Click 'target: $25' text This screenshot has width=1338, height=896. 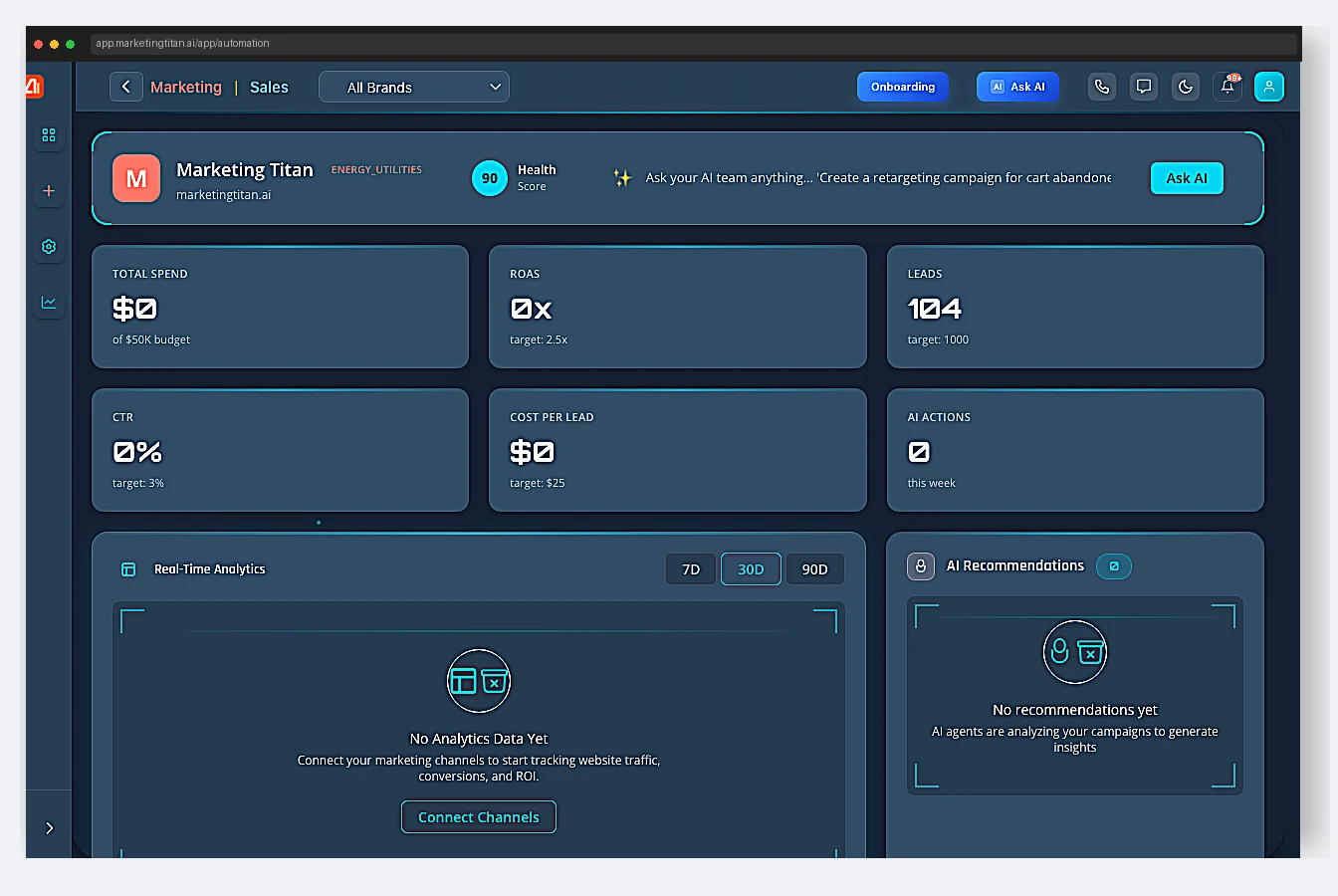[x=538, y=483]
